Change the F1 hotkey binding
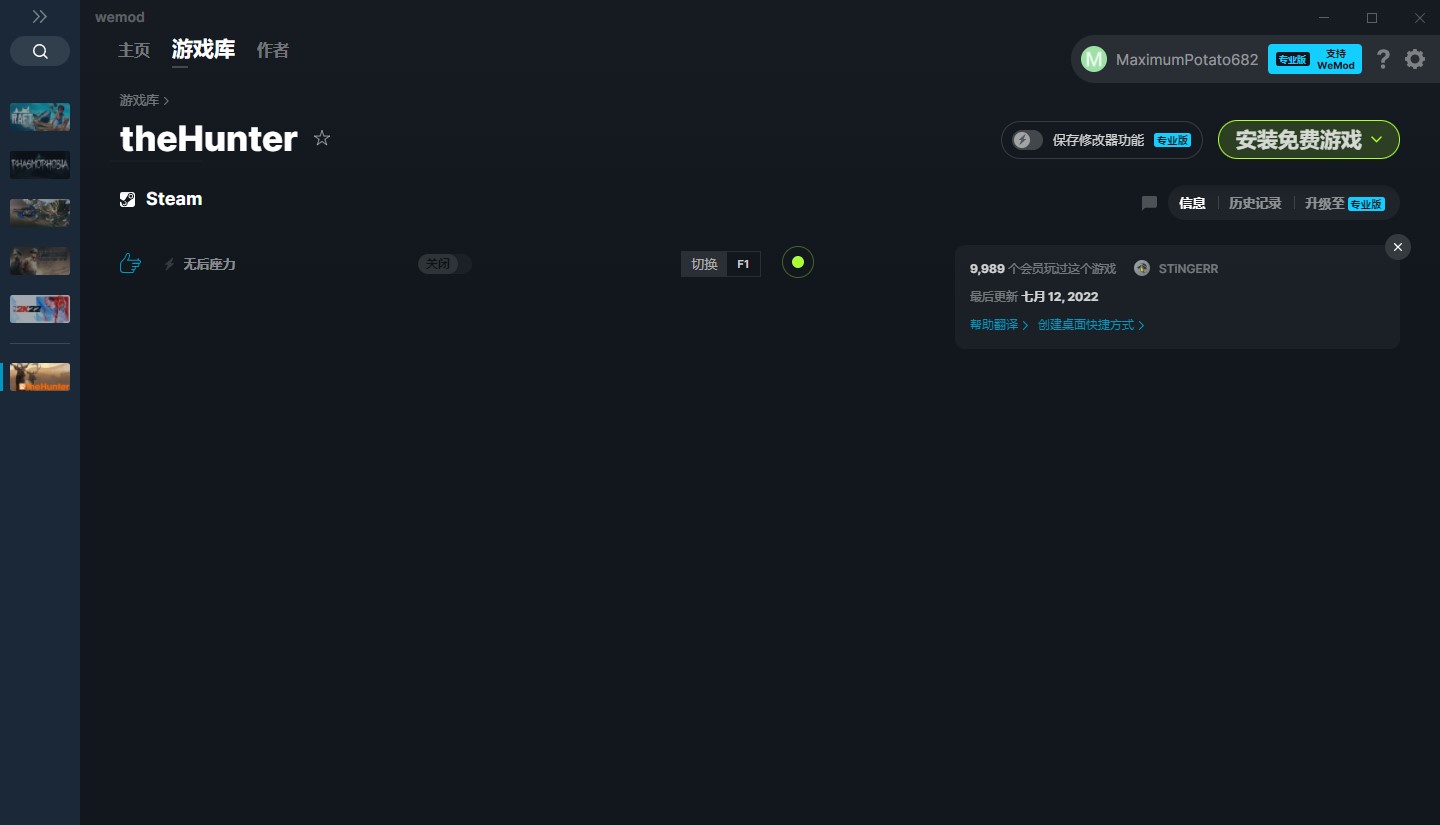The image size is (1440, 825). pos(743,264)
